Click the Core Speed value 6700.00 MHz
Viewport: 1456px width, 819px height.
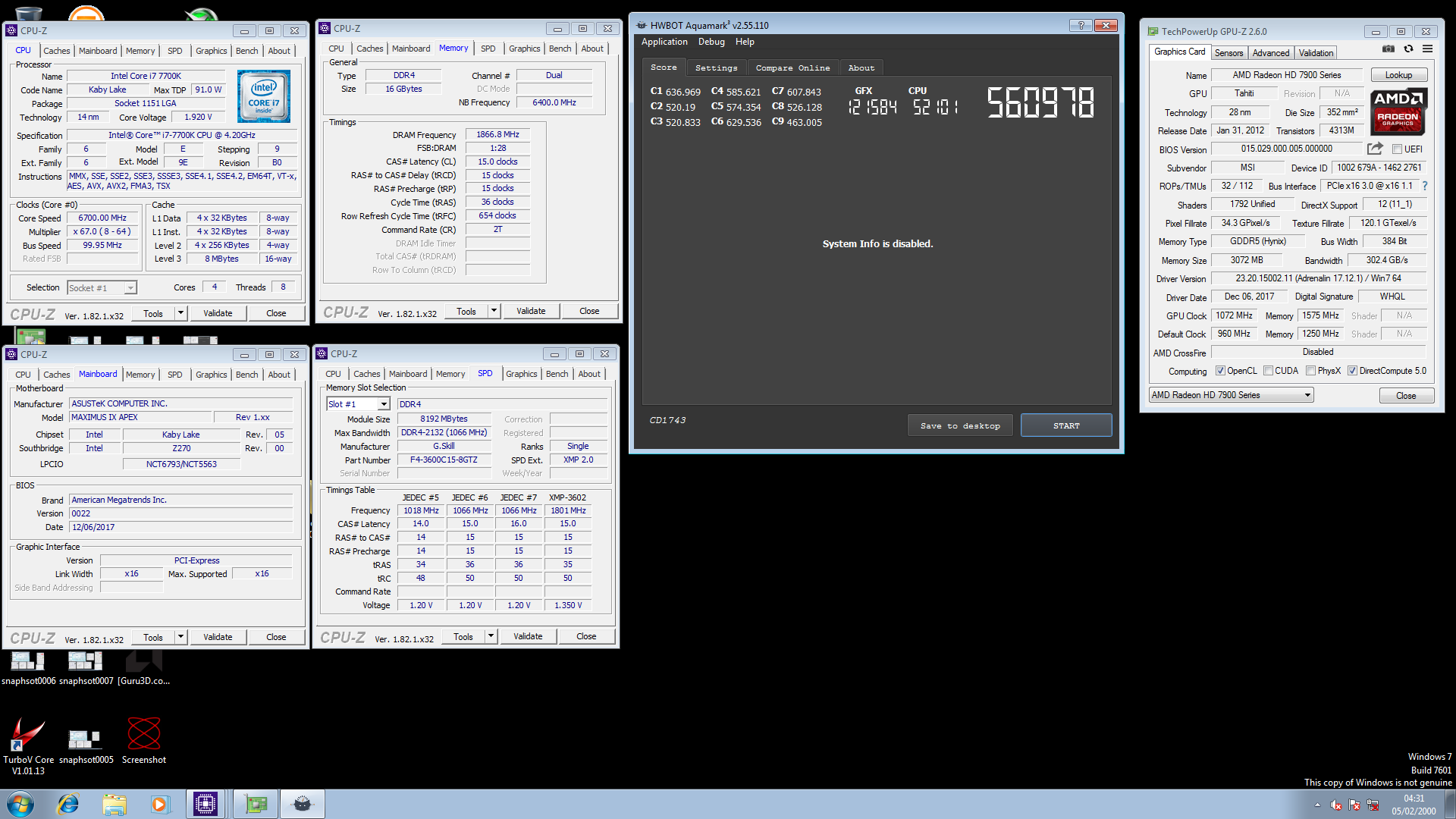coord(102,218)
